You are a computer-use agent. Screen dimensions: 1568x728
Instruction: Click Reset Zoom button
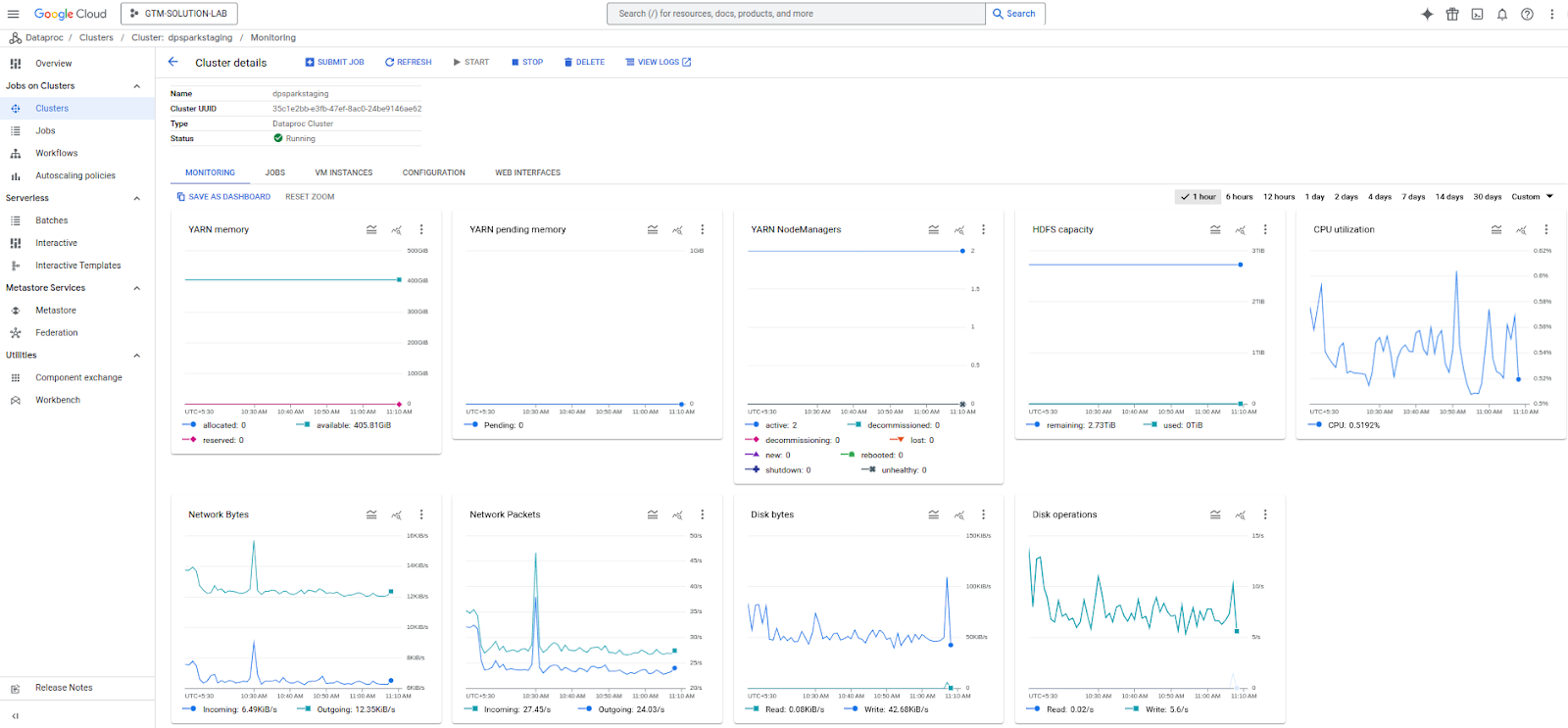(310, 197)
